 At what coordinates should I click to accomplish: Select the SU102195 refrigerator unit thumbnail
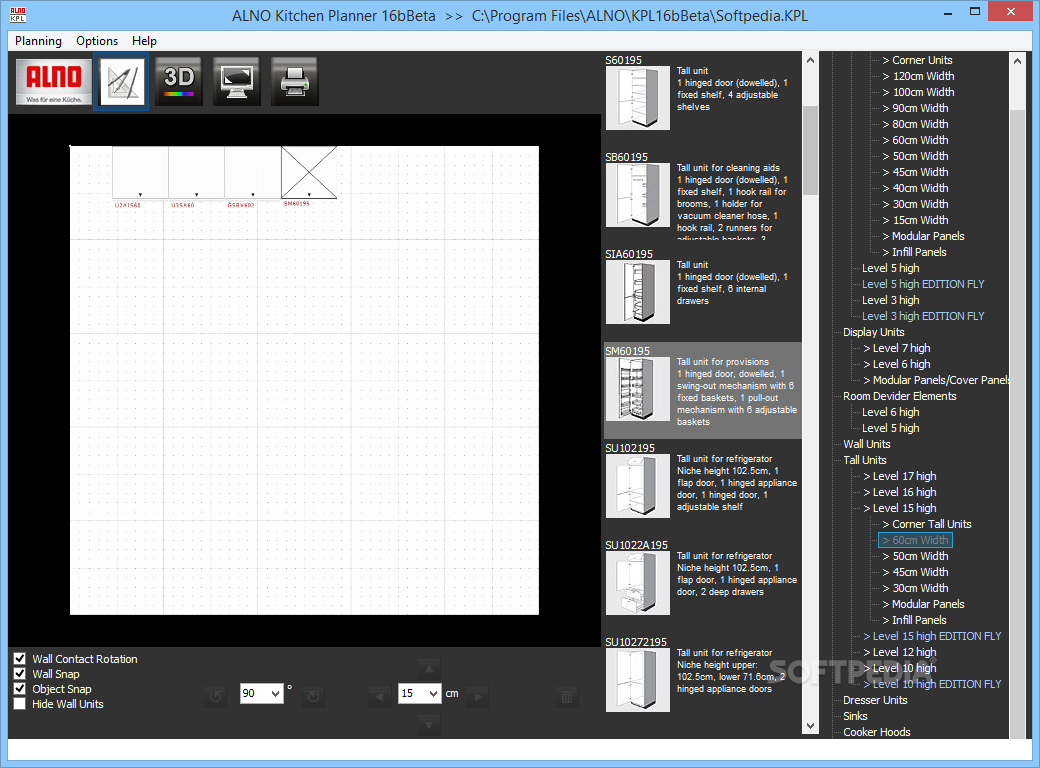637,485
